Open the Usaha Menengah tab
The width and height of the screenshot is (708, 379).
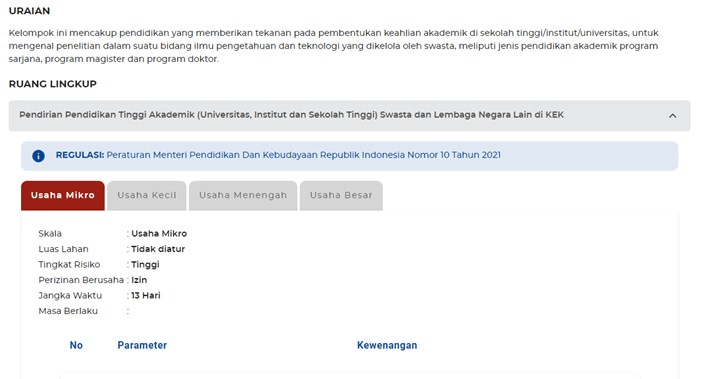click(x=243, y=196)
